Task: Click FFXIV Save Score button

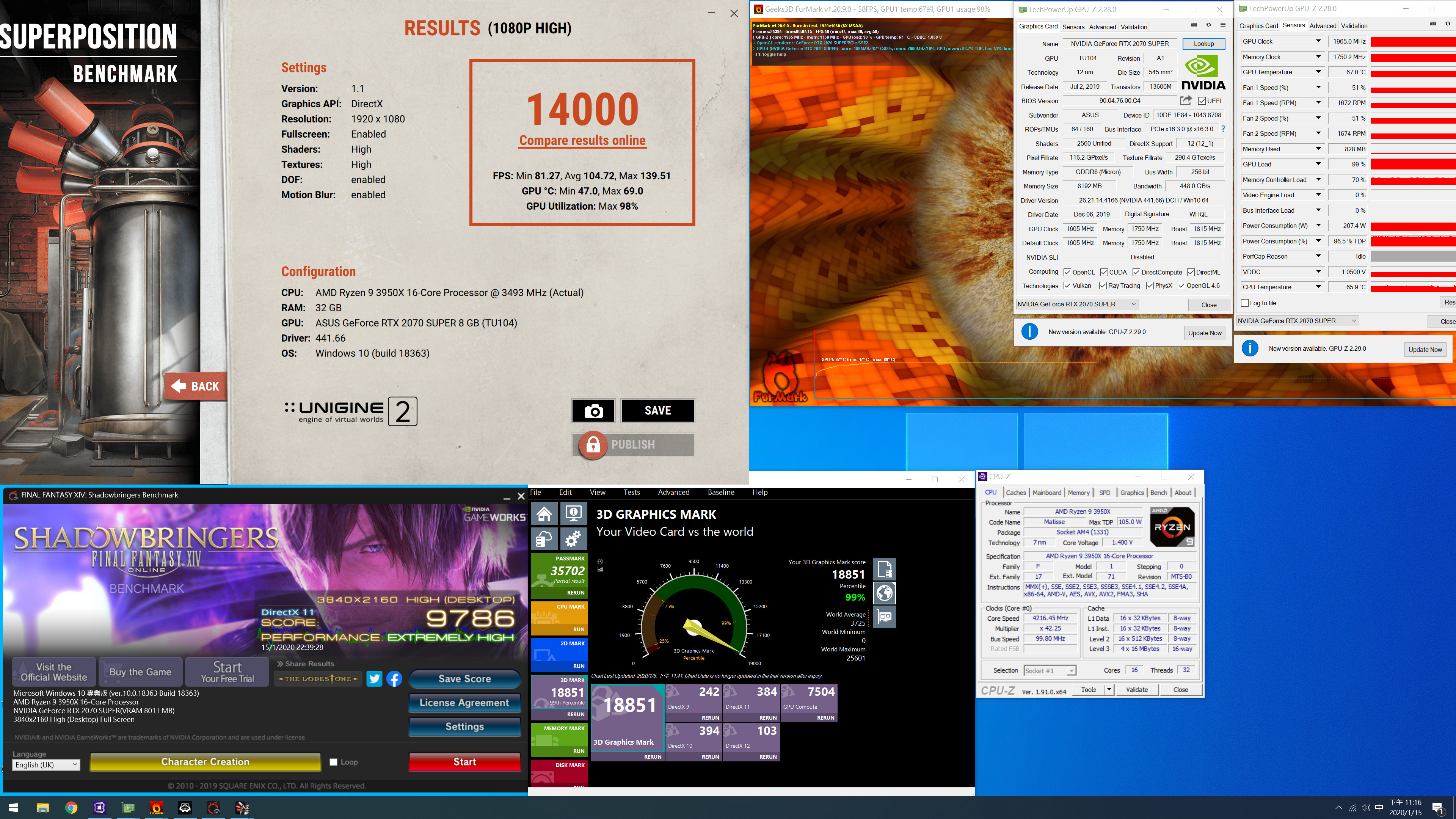Action: pos(464,678)
